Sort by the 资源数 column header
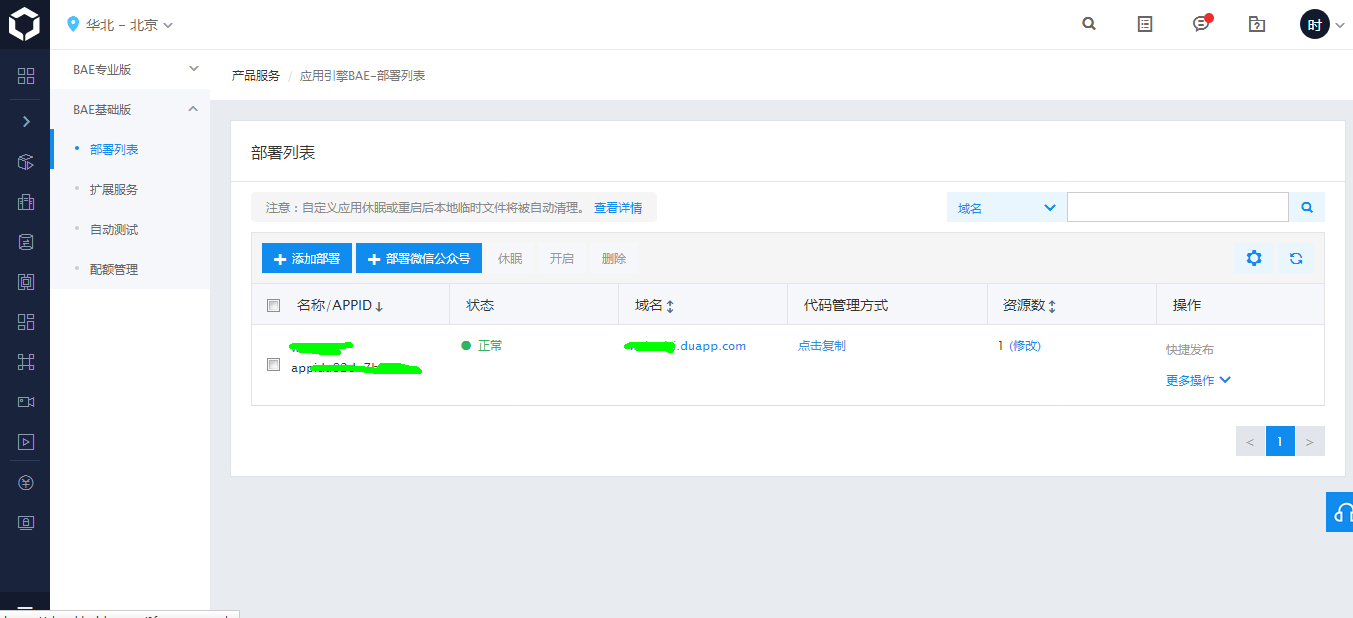Viewport: 1353px width, 618px height. [x=1029, y=305]
